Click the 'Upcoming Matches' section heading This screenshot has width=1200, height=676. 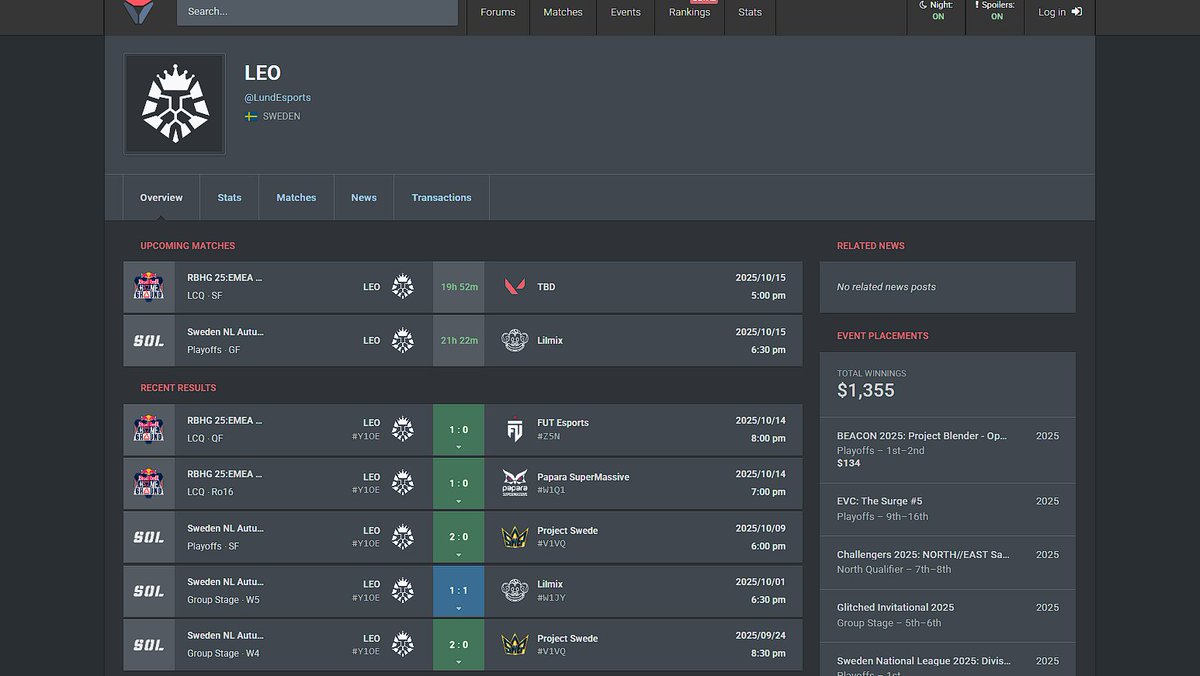(188, 246)
